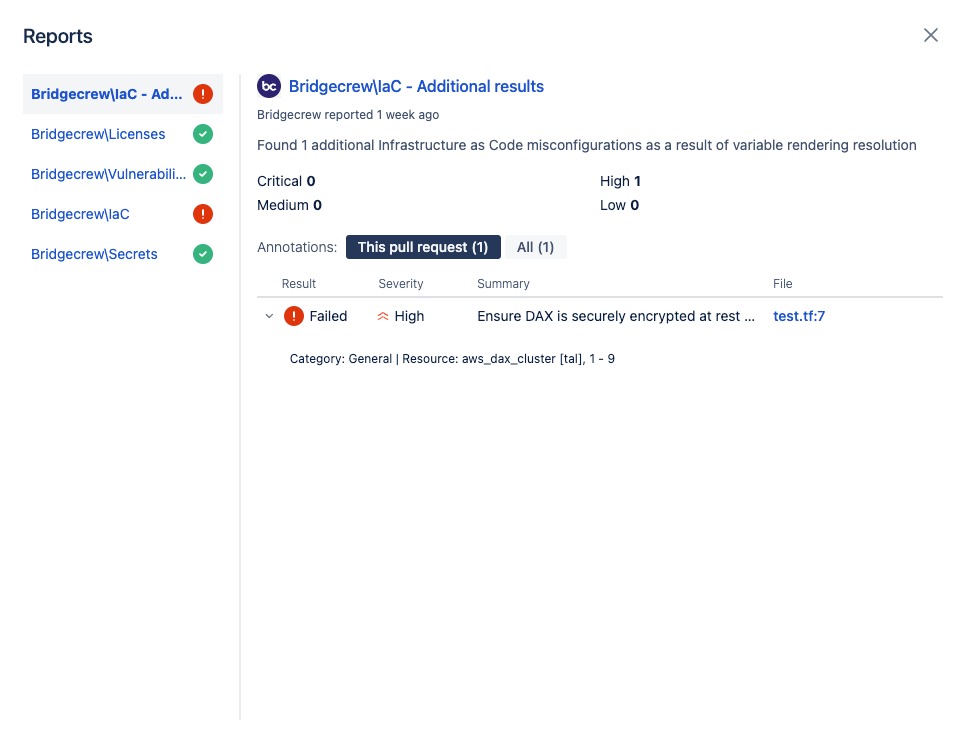Click the Medium 0 count
This screenshot has width=965, height=751.
[x=289, y=205]
